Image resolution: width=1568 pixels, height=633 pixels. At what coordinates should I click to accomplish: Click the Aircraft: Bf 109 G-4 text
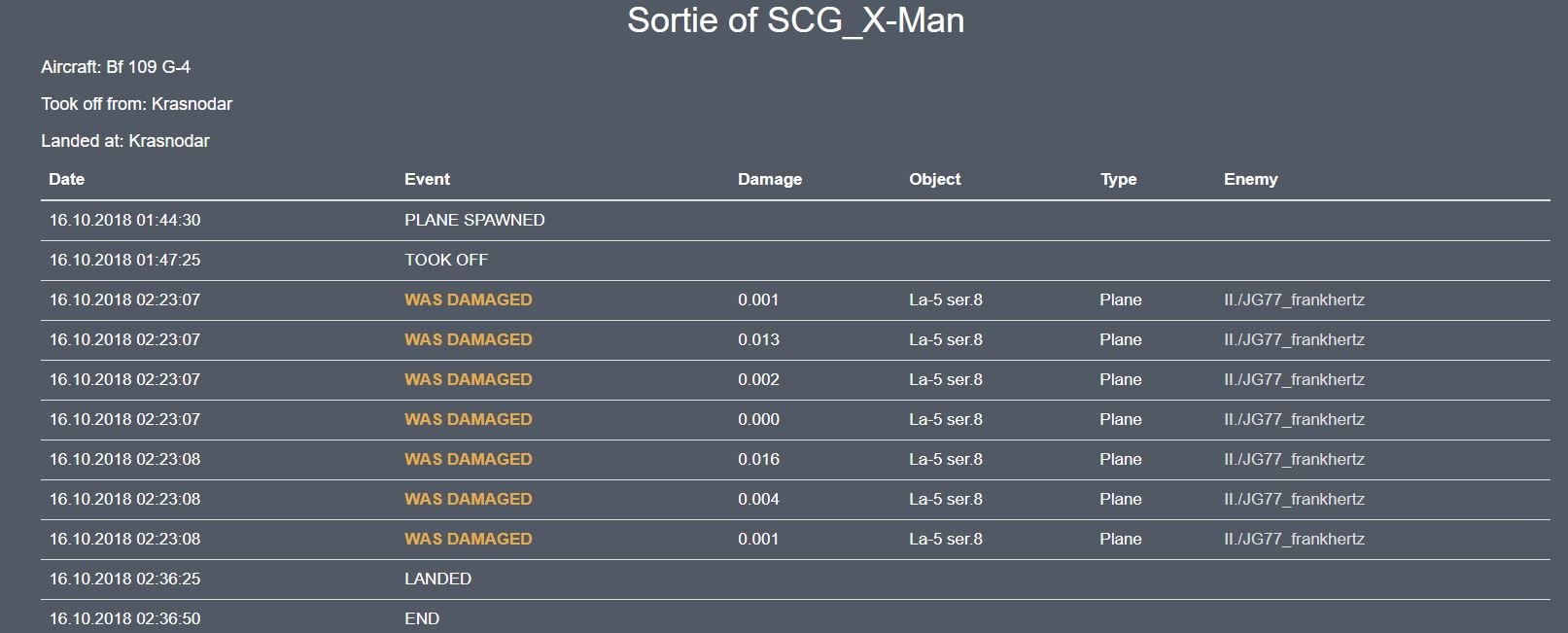pyautogui.click(x=116, y=67)
